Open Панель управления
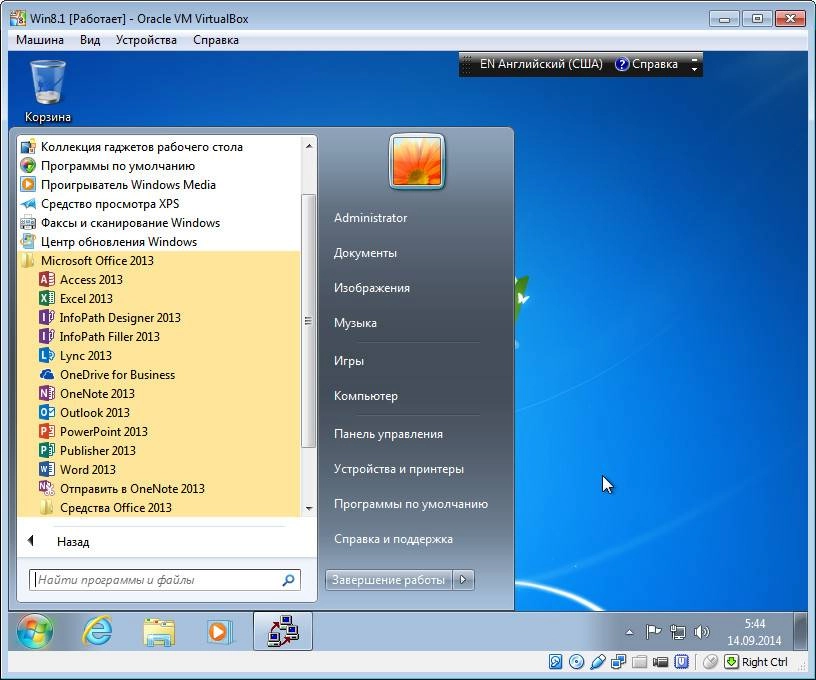 coord(388,434)
